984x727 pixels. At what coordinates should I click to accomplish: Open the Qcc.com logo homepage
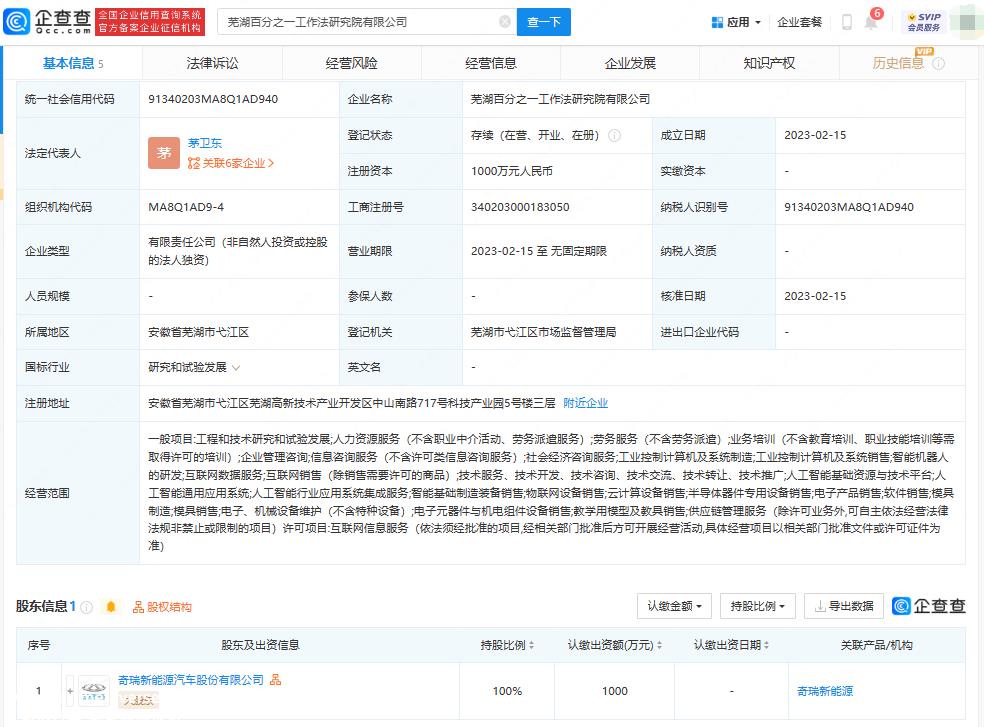click(x=48, y=21)
